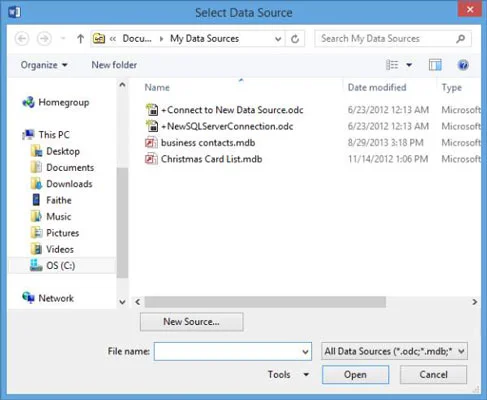Refresh the My Data Sources folder
487x400 pixels.
click(295, 39)
